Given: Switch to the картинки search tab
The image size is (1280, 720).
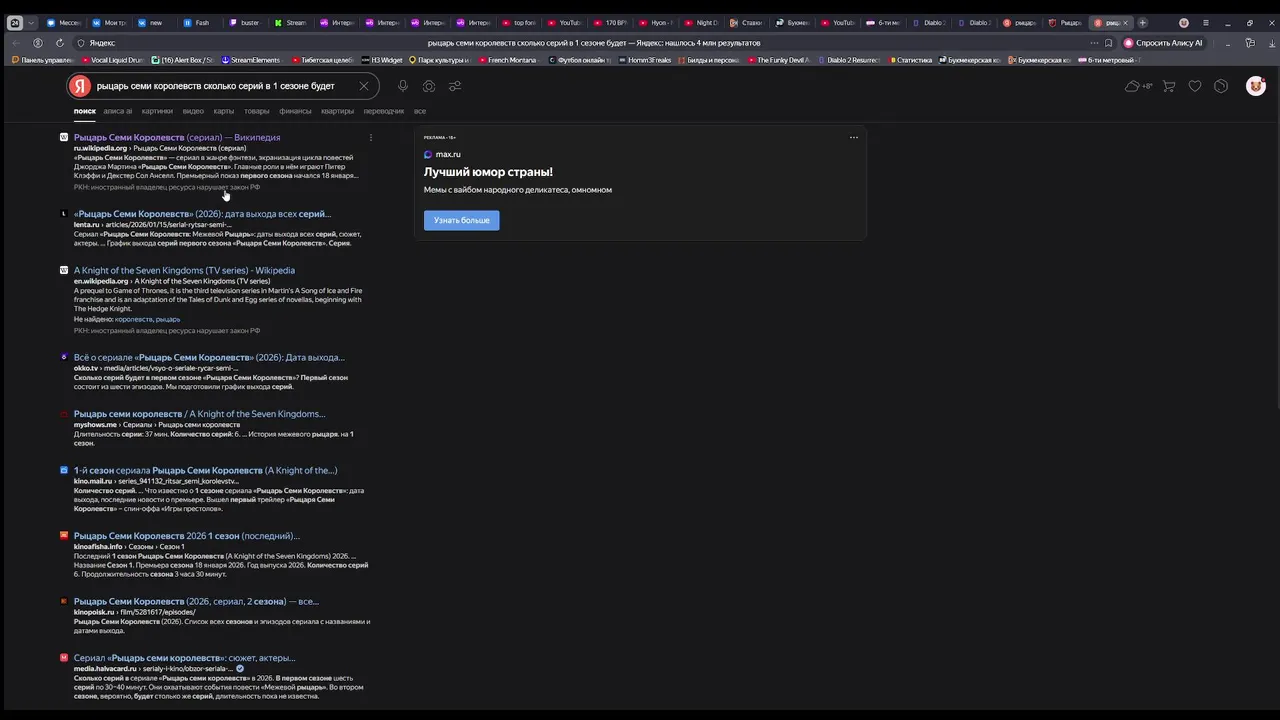Looking at the screenshot, I should pos(157,111).
